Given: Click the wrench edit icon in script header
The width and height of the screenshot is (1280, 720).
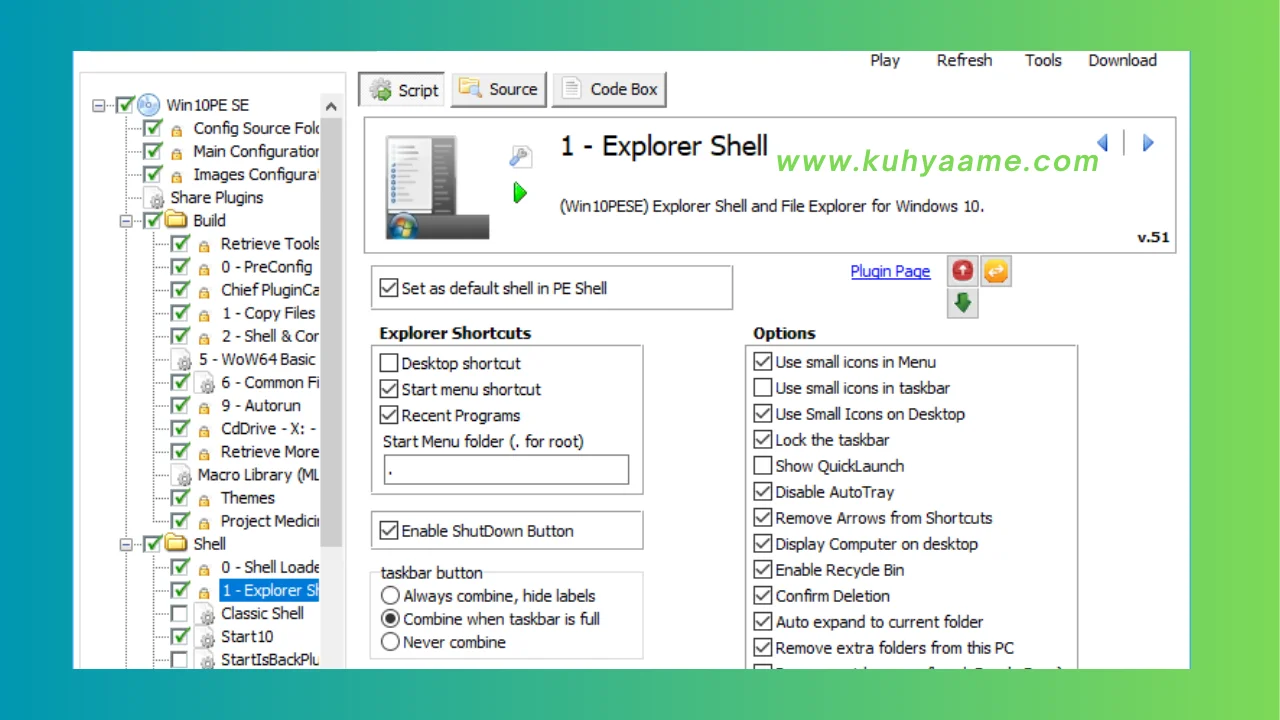Looking at the screenshot, I should [x=519, y=156].
